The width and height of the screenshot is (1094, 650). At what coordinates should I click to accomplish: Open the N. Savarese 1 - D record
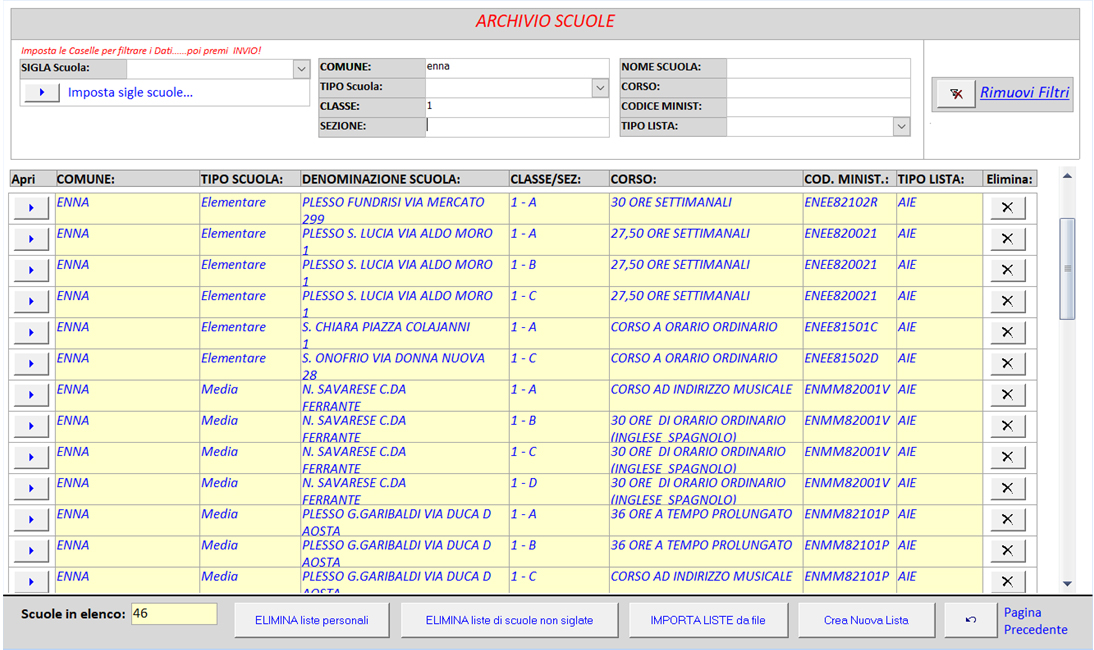(x=31, y=488)
